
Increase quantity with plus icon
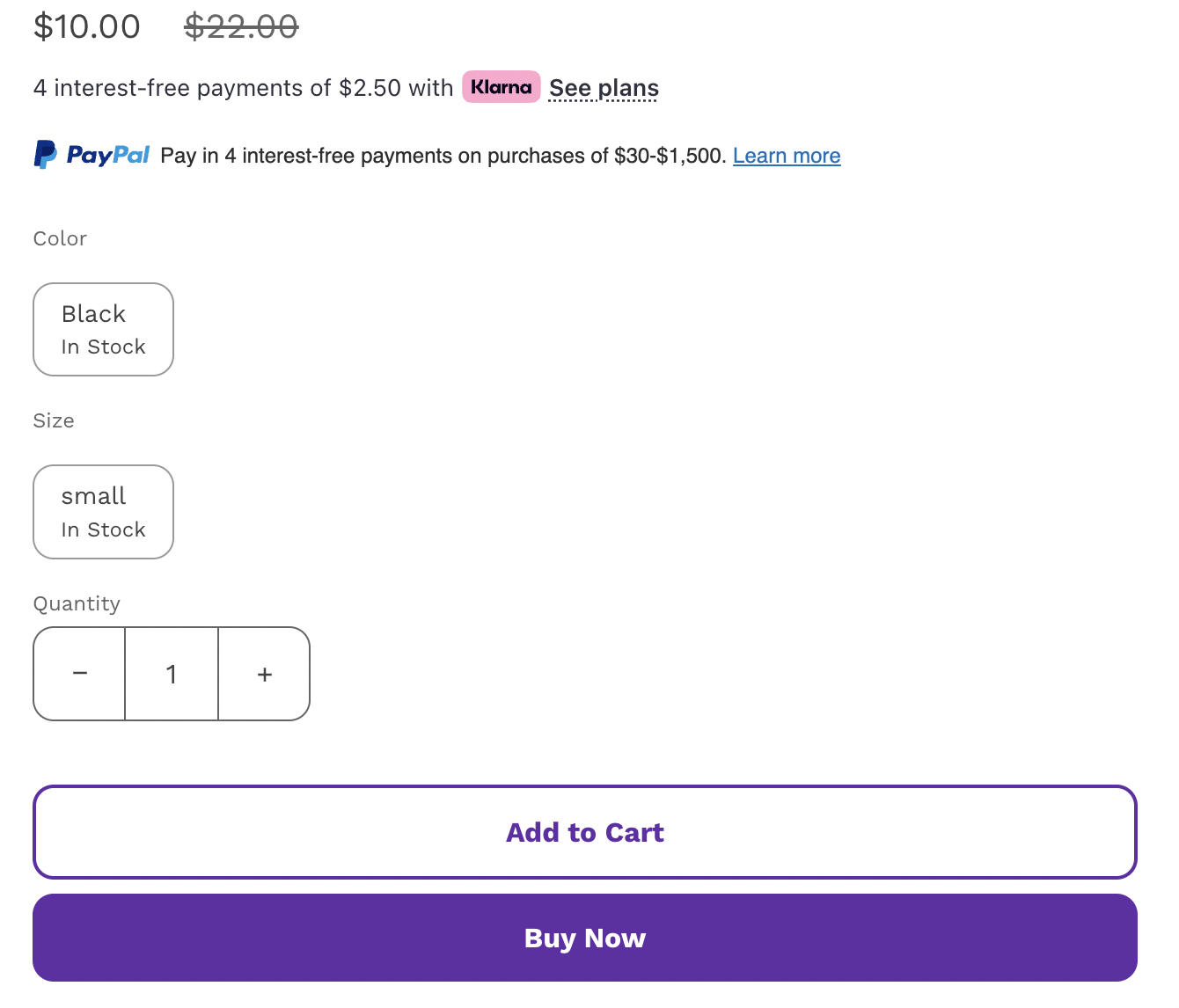tap(265, 674)
